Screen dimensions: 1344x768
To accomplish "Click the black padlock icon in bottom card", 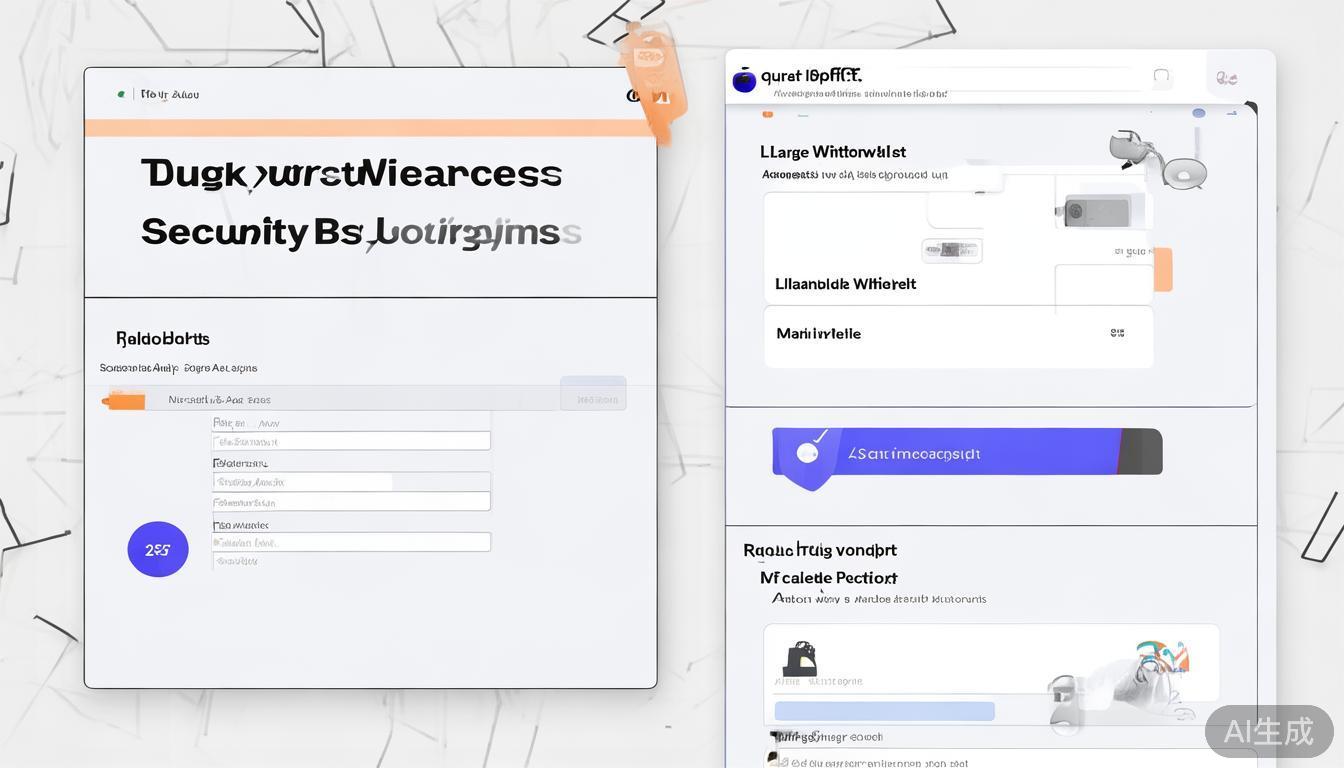I will click(x=800, y=658).
